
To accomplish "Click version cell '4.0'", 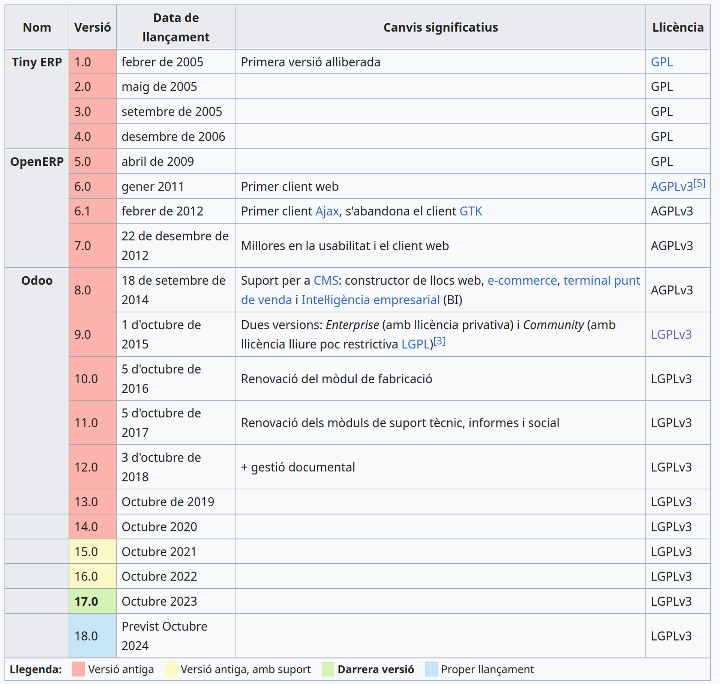I will [x=93, y=136].
